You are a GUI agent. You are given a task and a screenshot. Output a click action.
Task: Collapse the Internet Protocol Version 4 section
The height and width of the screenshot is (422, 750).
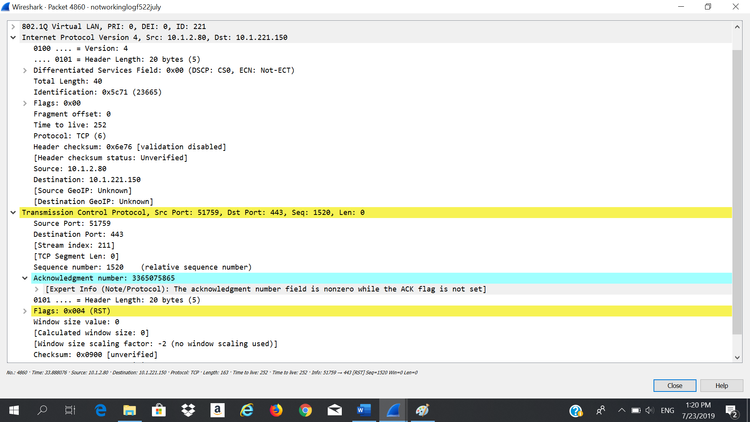pyautogui.click(x=13, y=37)
